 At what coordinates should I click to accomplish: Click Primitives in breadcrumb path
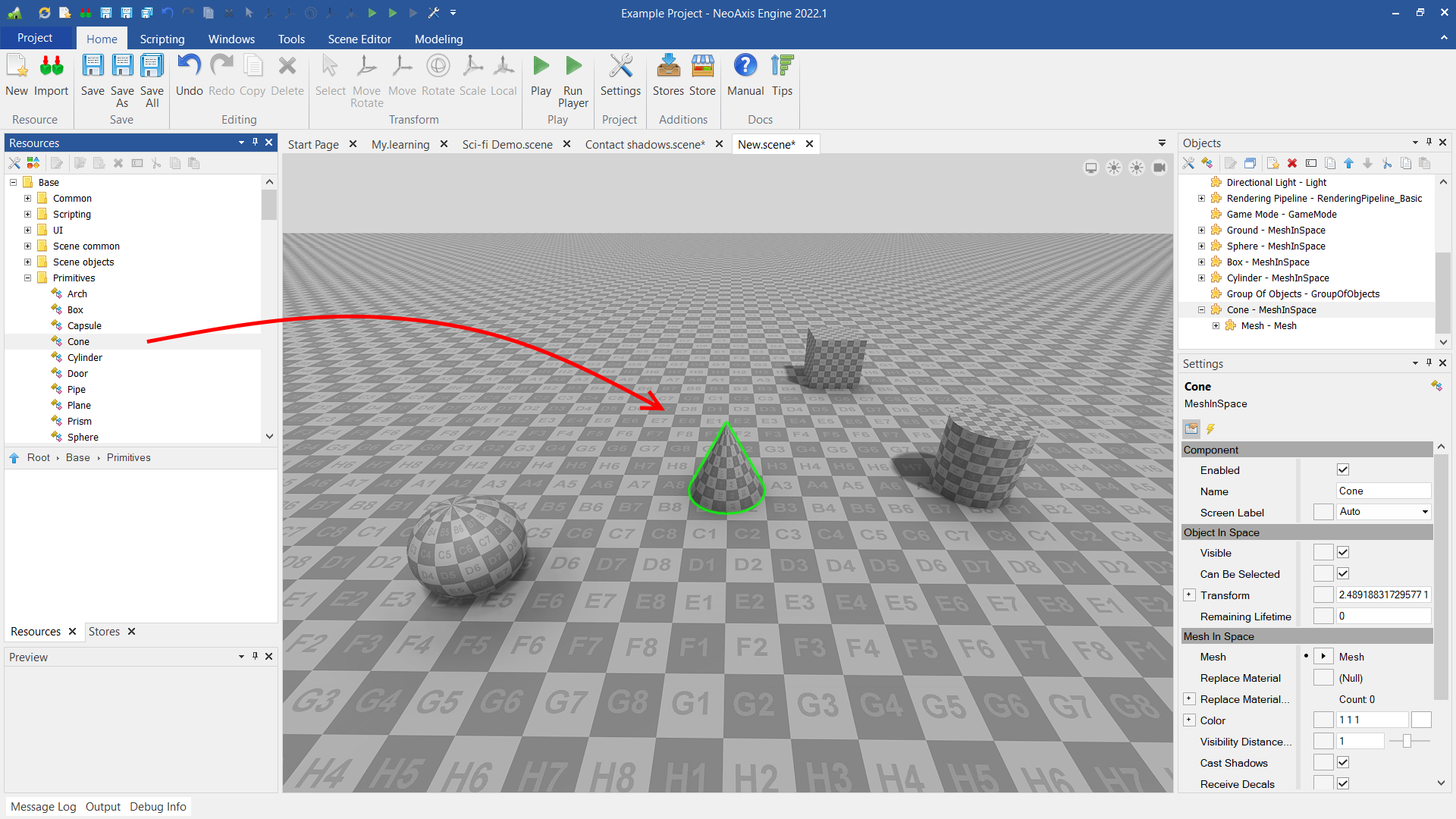(x=128, y=458)
